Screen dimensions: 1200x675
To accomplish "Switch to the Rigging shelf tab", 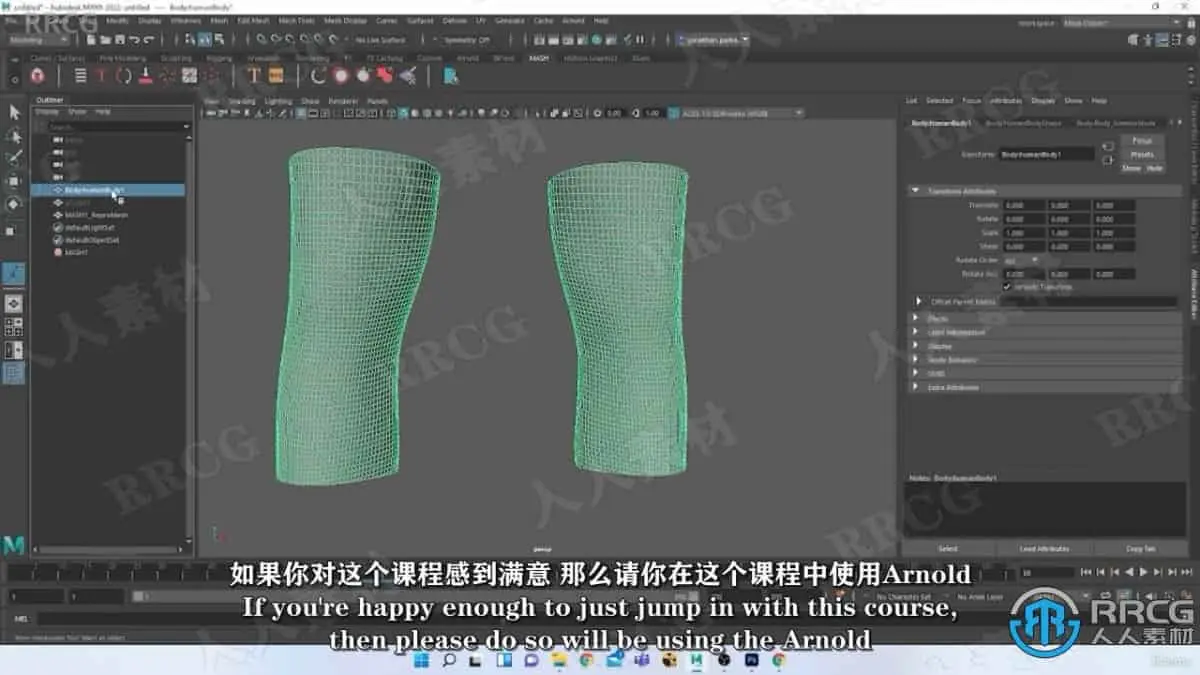I will click(x=219, y=58).
